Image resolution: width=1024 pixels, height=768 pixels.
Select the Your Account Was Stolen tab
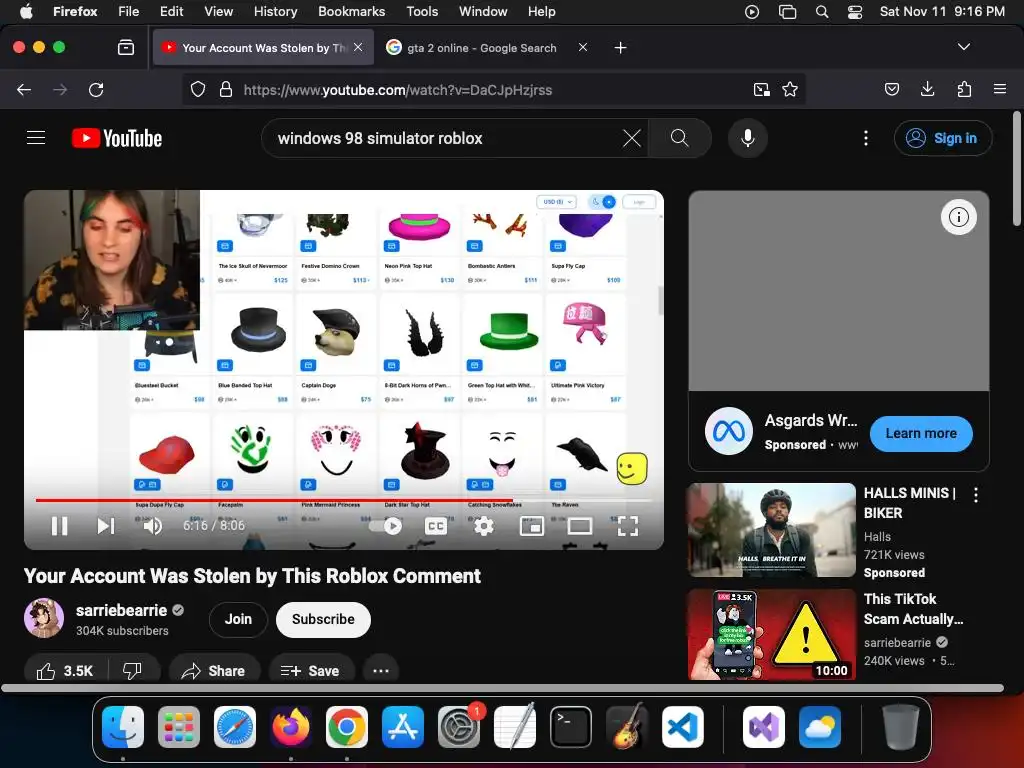click(264, 48)
